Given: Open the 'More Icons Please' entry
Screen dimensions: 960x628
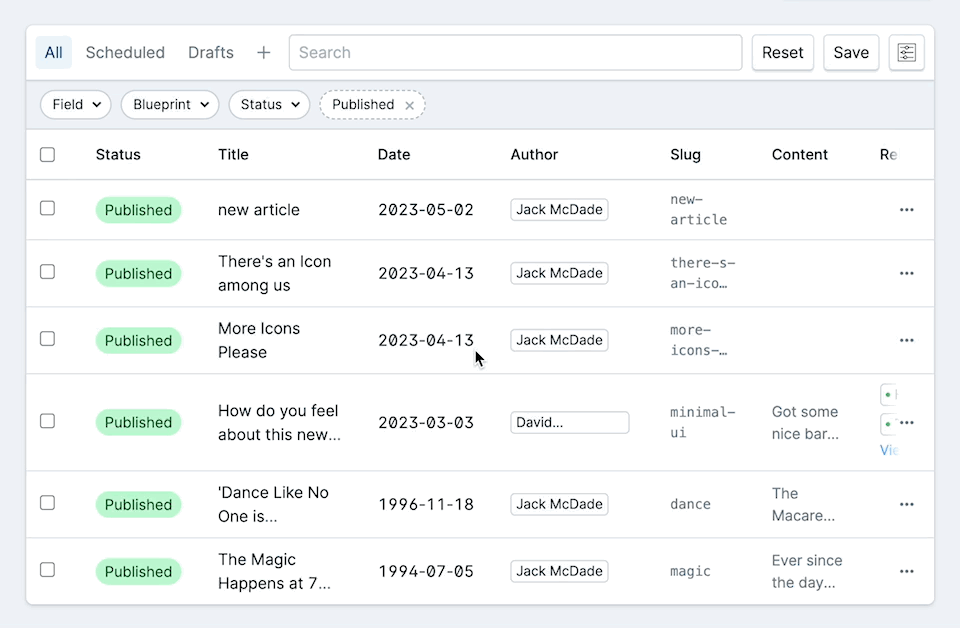Looking at the screenshot, I should pyautogui.click(x=259, y=340).
